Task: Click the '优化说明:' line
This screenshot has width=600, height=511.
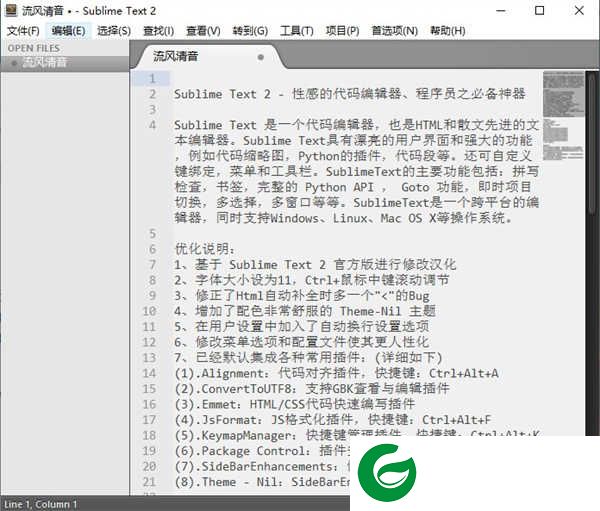Action: point(204,249)
